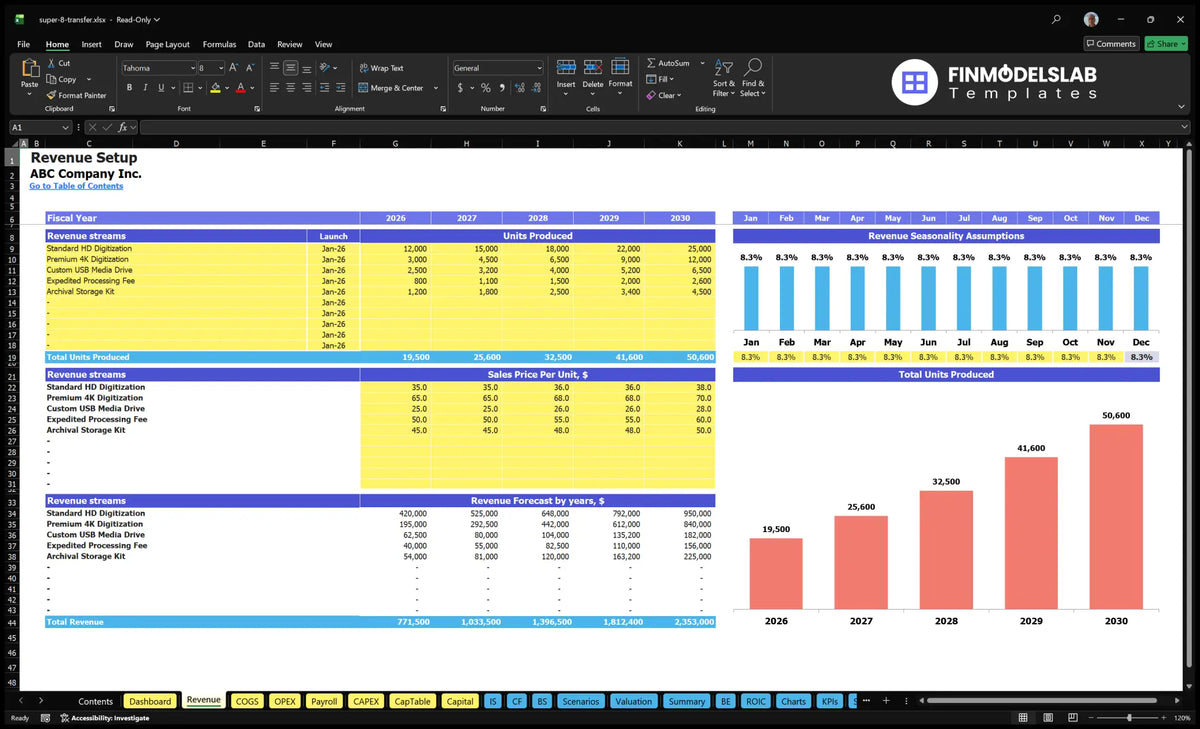Toggle center horizontal alignment
1200x729 pixels.
coord(290,88)
